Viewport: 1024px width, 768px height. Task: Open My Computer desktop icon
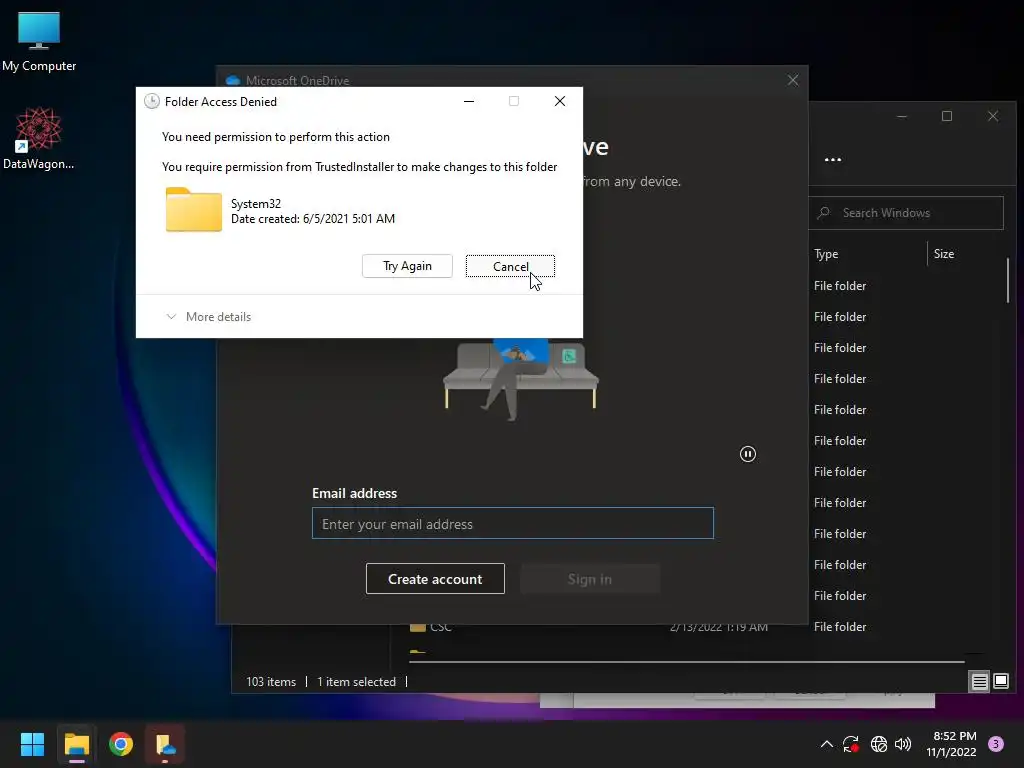click(39, 42)
